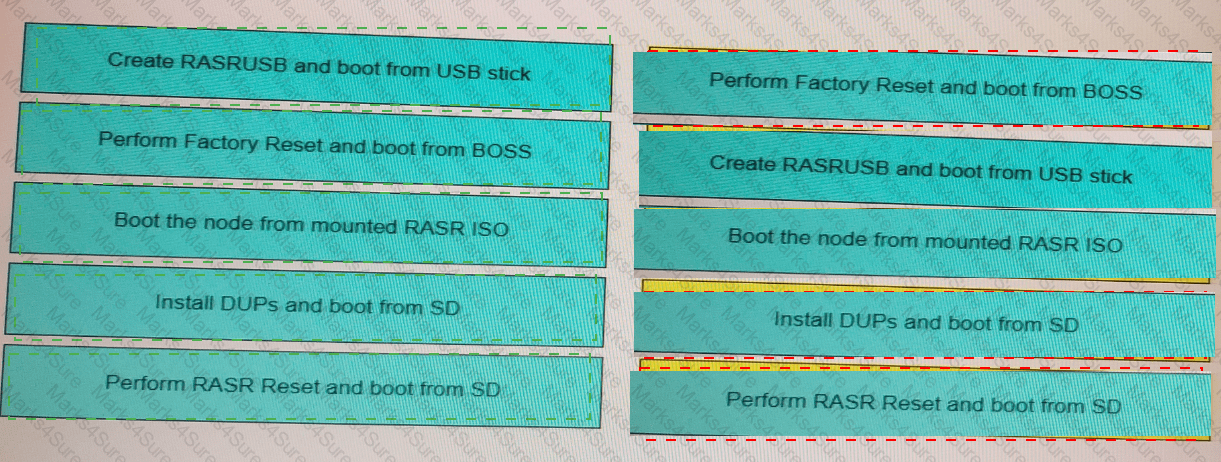1221x462 pixels.
Task: Pick left-column 'Boot the node from mounted RASR ISO'
Action: [x=310, y=226]
